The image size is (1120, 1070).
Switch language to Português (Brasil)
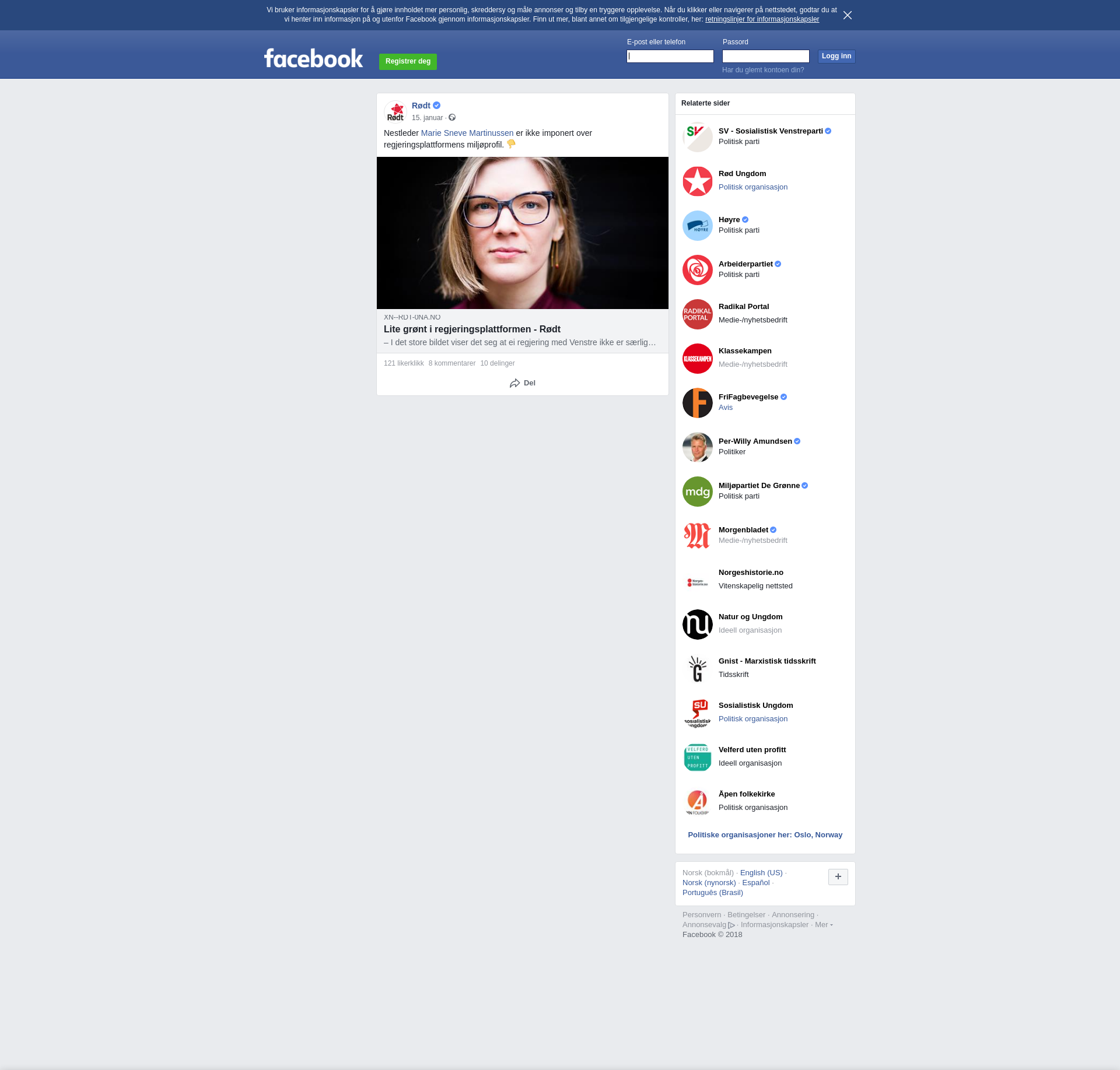point(713,893)
